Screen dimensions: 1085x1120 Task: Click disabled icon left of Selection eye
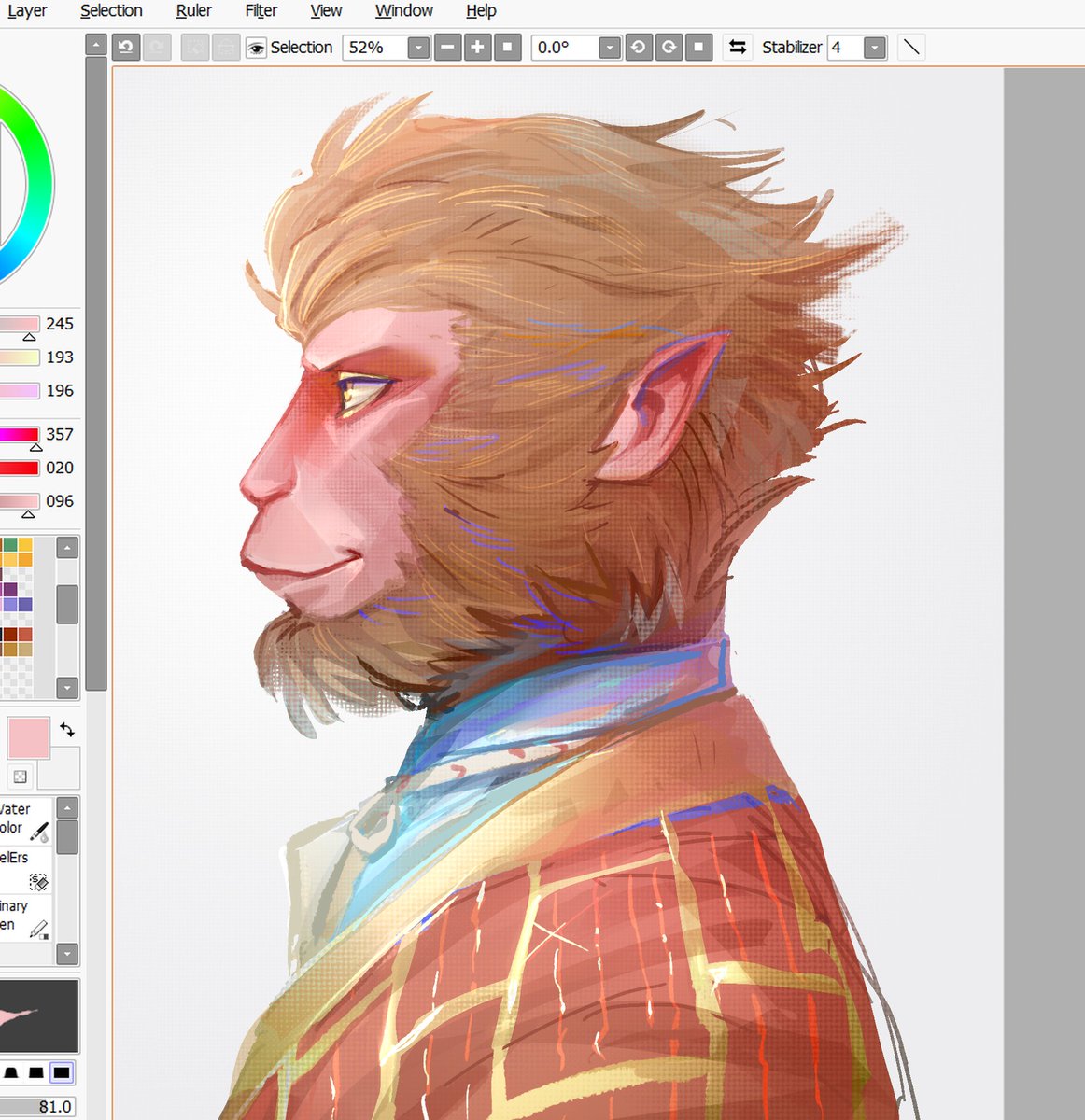(226, 47)
